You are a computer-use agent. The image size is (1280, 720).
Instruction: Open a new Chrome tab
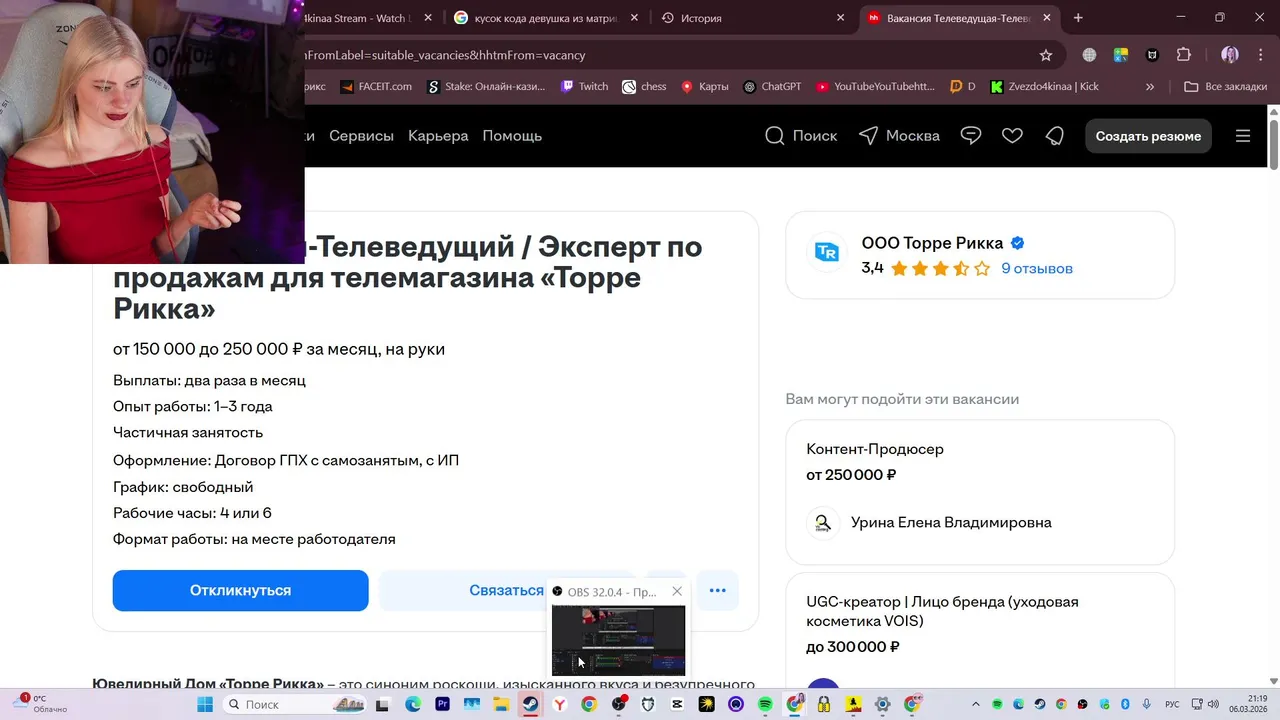(x=1078, y=18)
